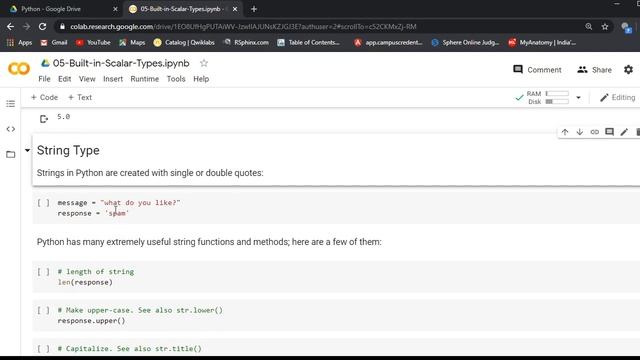
Task: Open the YouTube bookmark
Action: click(x=93, y=42)
